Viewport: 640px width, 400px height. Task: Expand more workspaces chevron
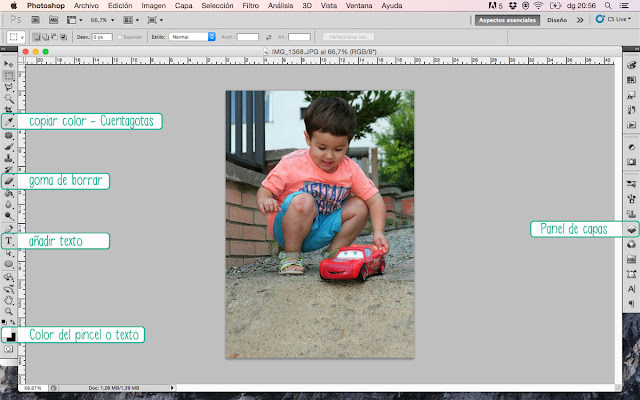click(580, 20)
